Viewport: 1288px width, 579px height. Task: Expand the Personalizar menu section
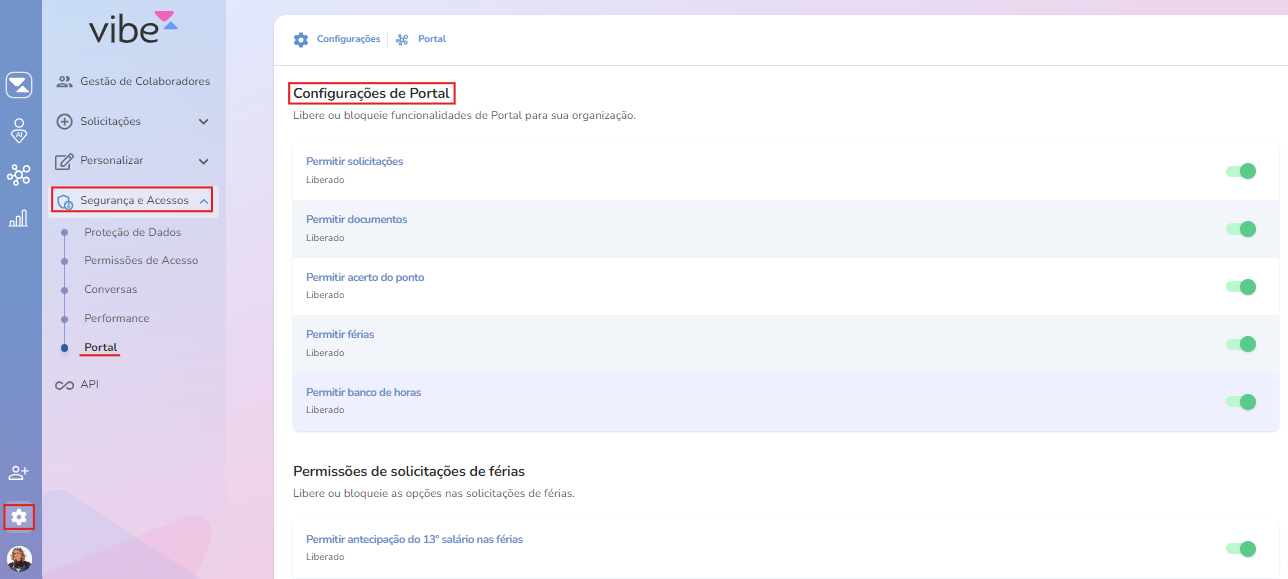pos(132,161)
